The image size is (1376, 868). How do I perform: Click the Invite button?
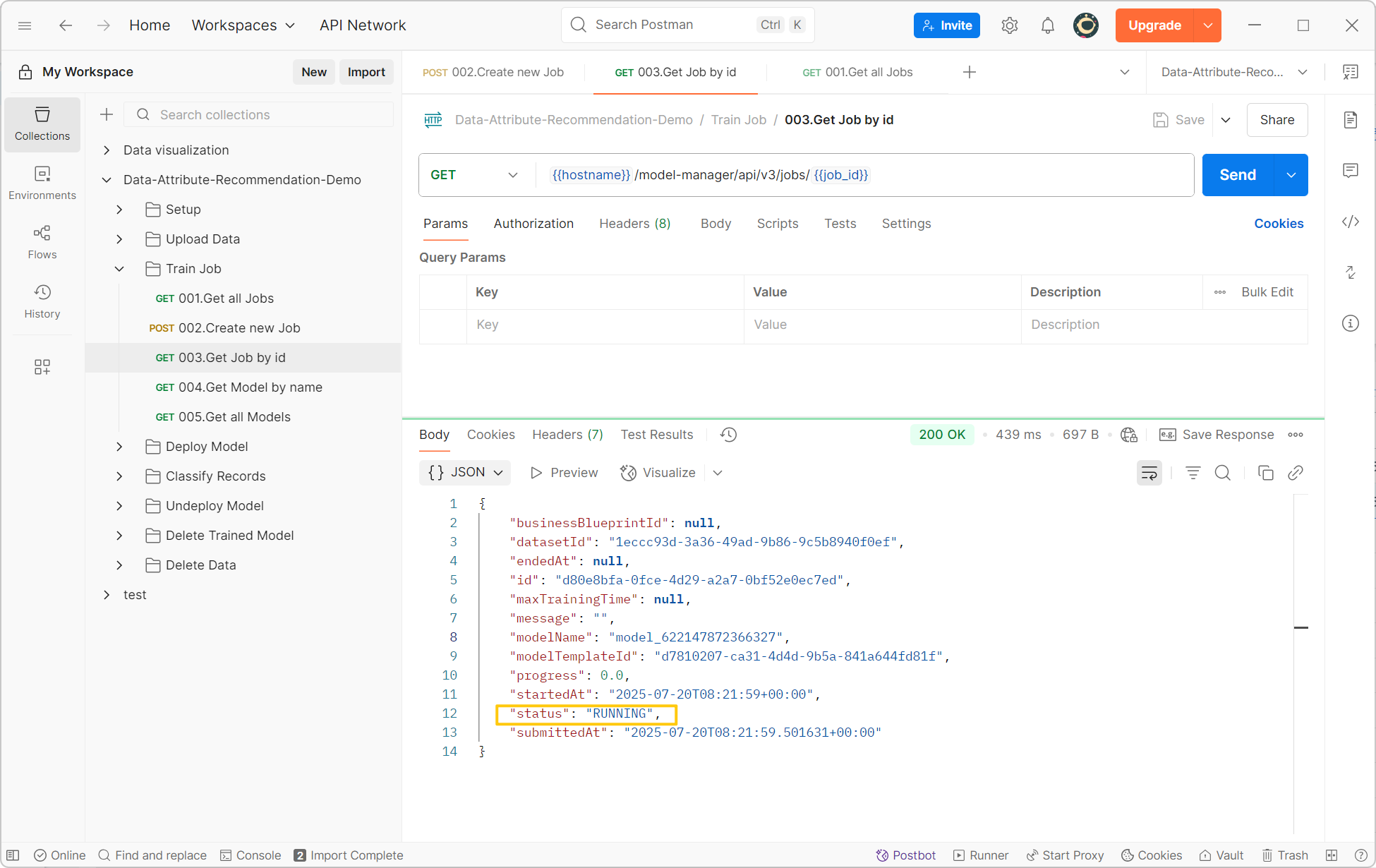[x=947, y=25]
